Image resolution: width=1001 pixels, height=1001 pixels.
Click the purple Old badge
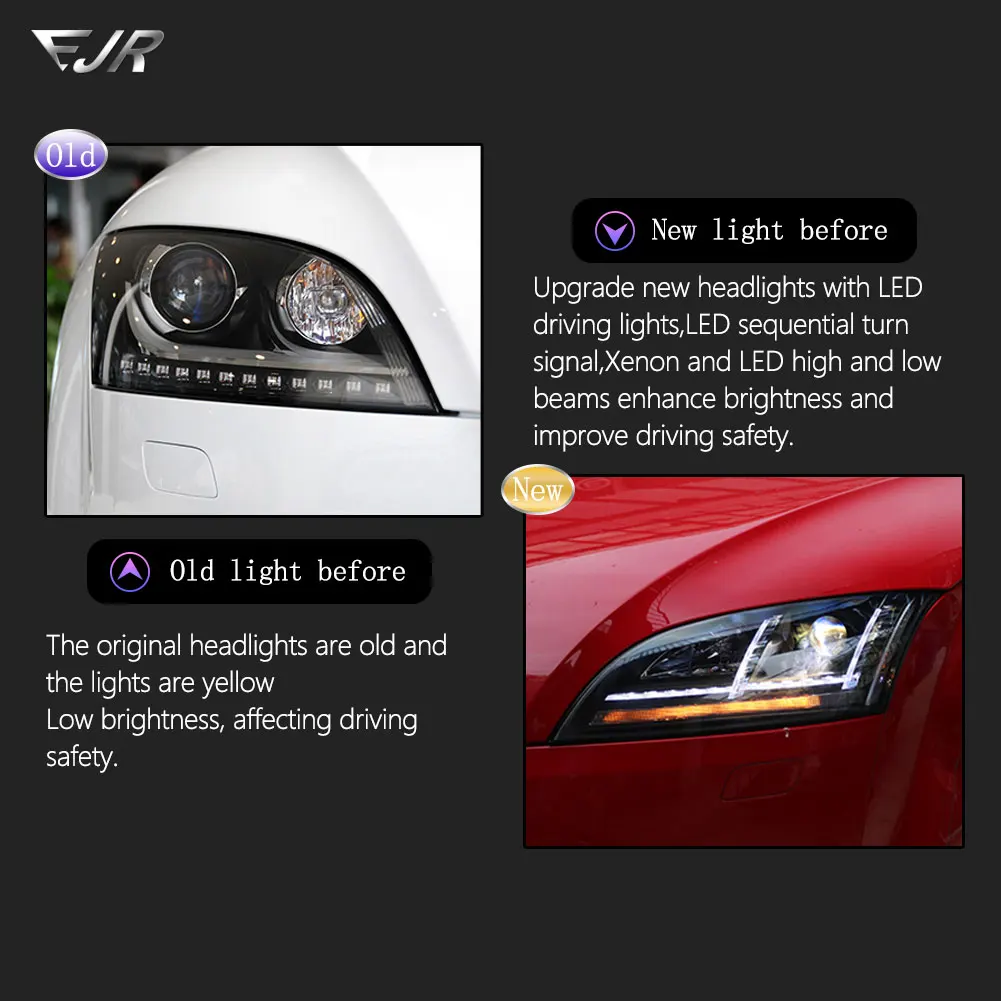(x=71, y=154)
